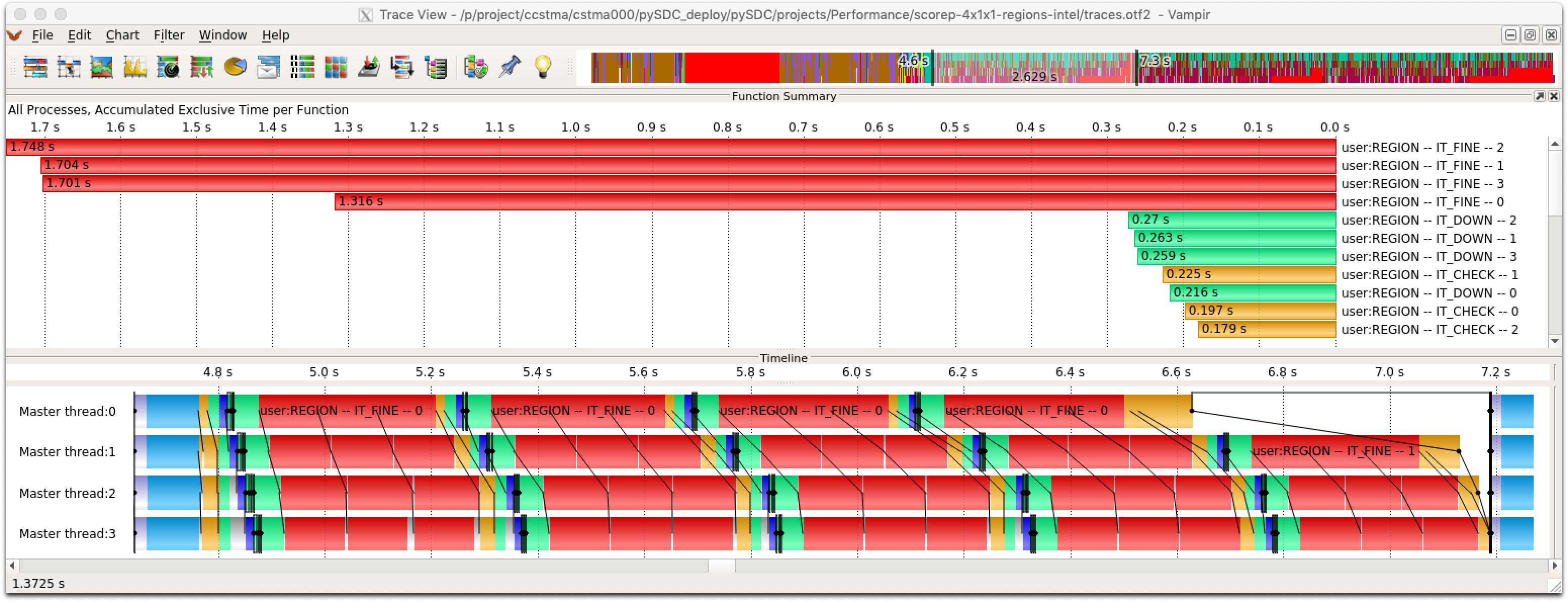Click label 'user:REGION -- IT_DOWN -- 0'
This screenshot has width=1568, height=602.
[1428, 293]
